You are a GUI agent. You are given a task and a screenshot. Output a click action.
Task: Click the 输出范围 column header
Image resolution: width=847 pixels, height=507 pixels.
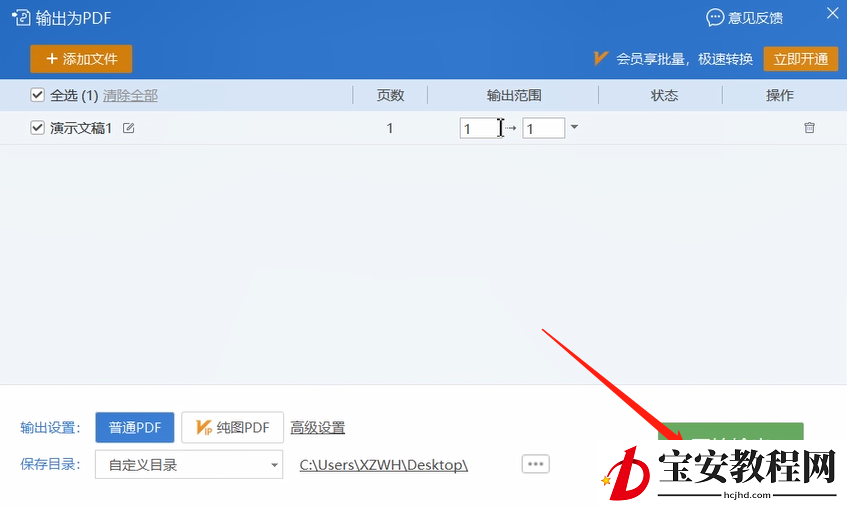click(514, 96)
